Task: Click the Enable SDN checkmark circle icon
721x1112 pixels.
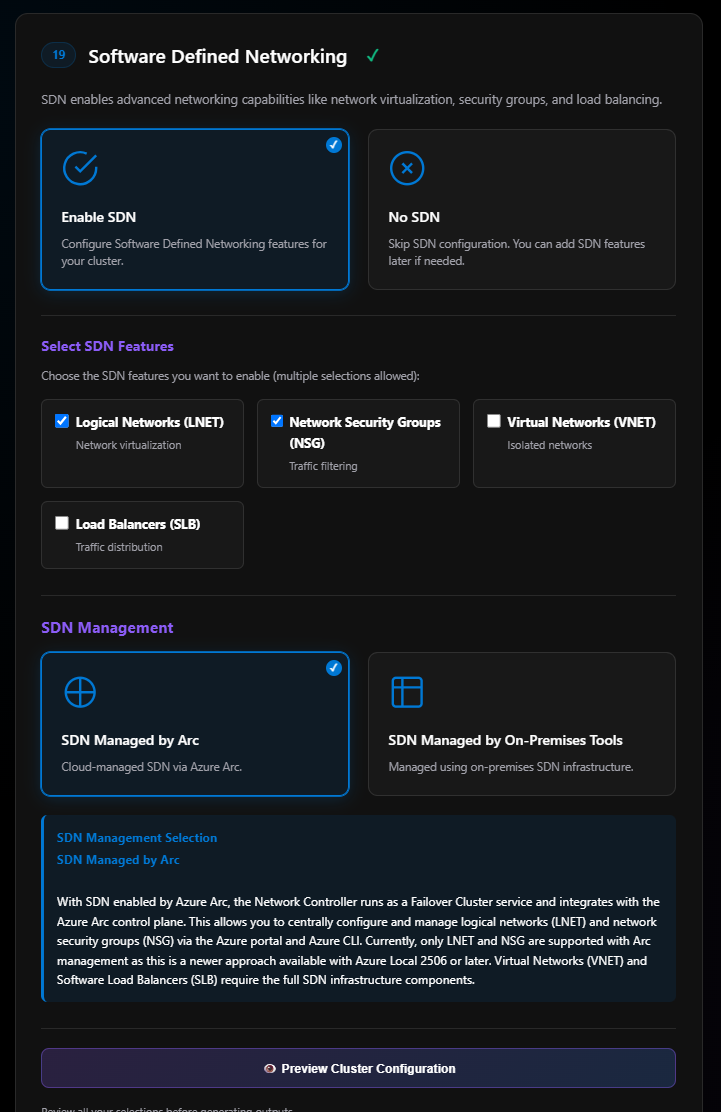Action: pos(80,168)
